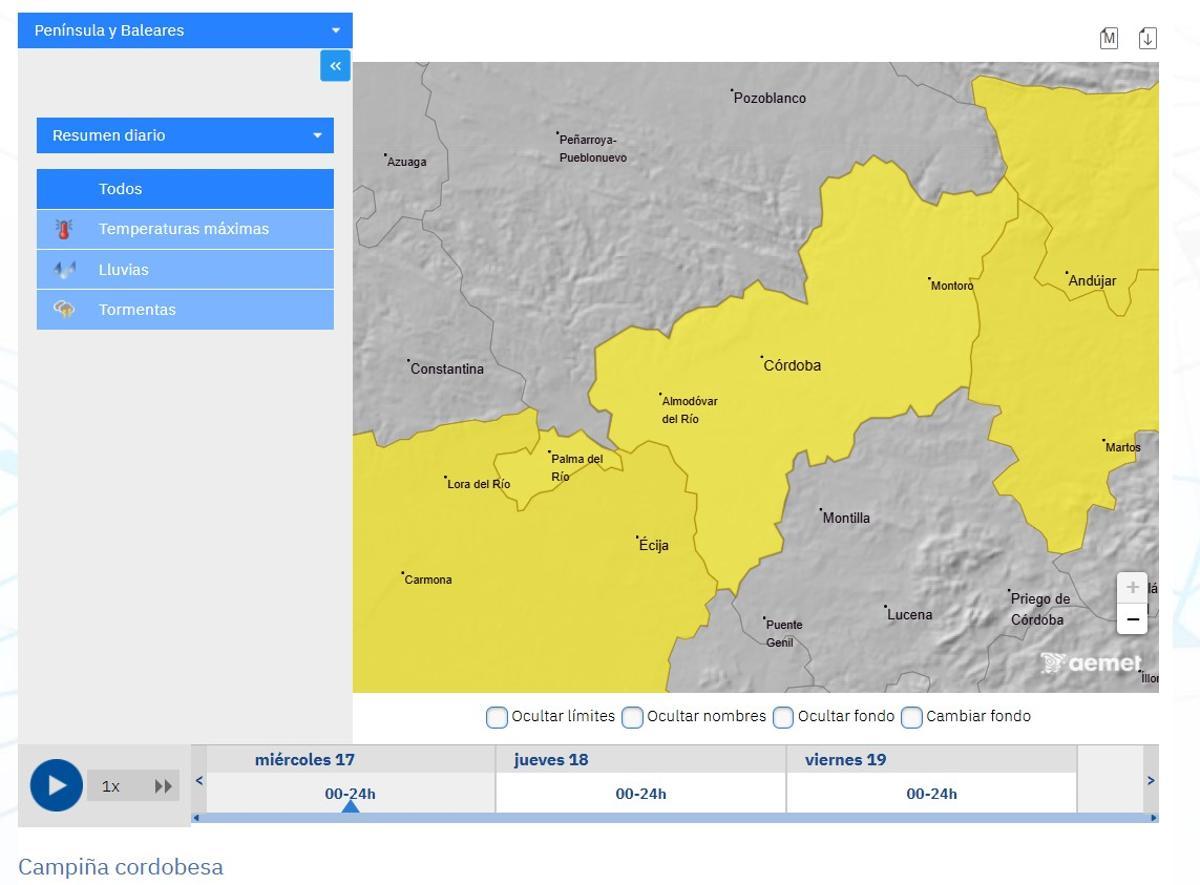Zoom out the map with minus button

coord(1132,619)
